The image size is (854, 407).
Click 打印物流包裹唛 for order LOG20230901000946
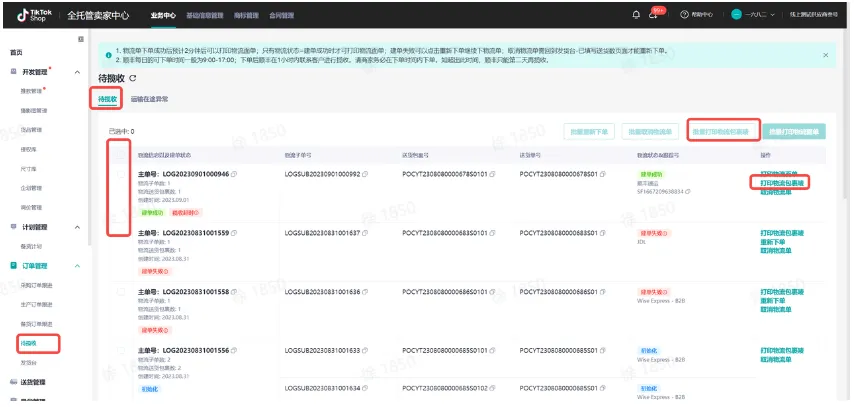pyautogui.click(x=782, y=183)
